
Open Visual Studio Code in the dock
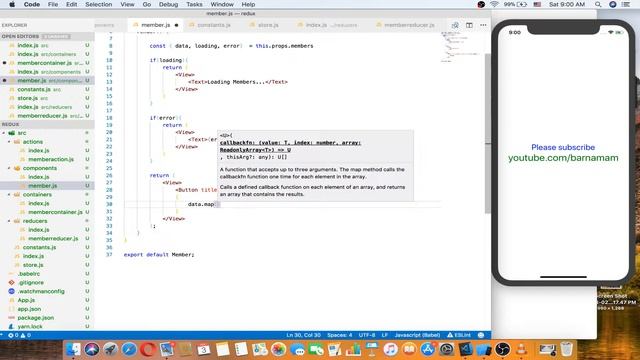(x=465, y=349)
